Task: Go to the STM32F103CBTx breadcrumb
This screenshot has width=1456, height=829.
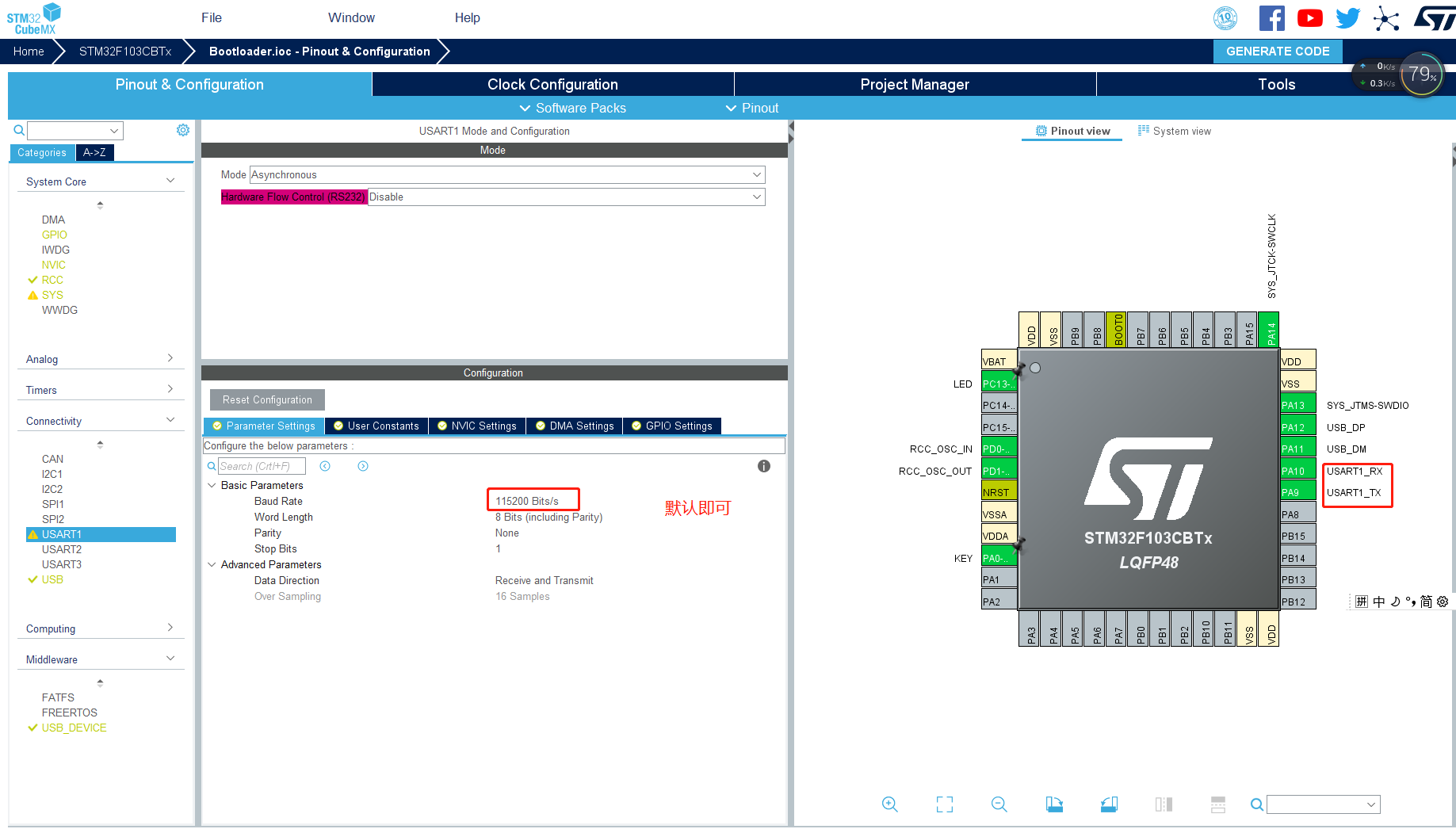Action: tap(125, 51)
